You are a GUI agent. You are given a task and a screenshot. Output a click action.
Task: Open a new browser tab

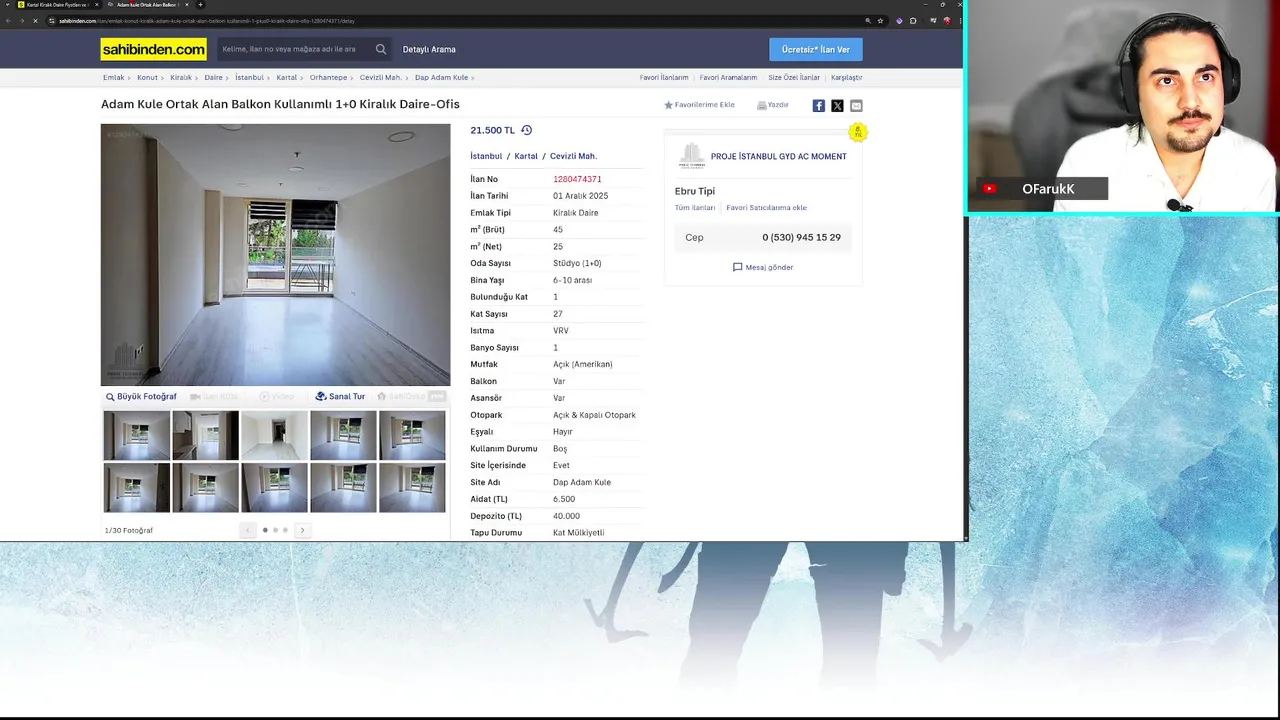200,5
